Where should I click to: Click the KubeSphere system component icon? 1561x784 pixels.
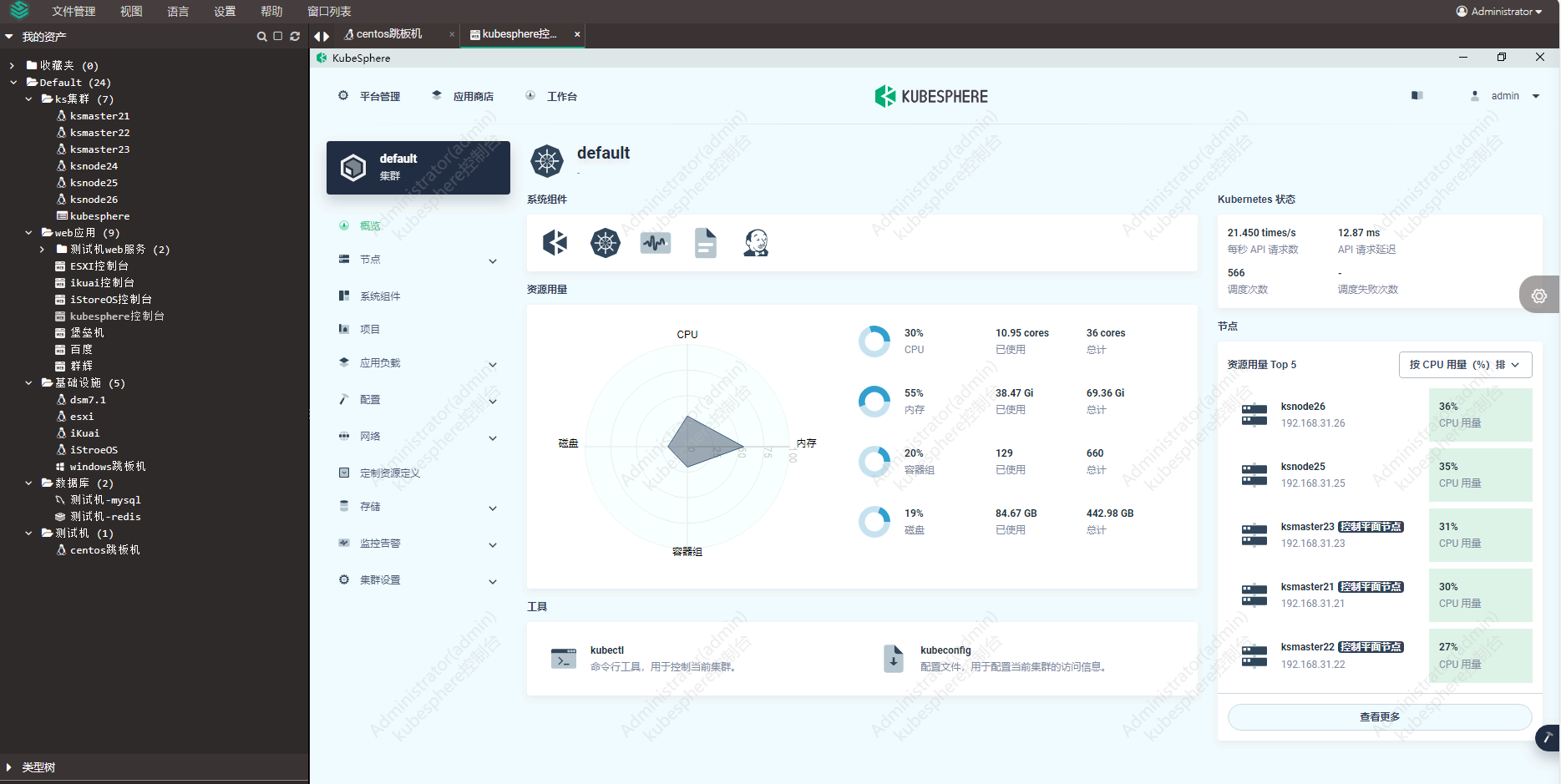coord(555,243)
